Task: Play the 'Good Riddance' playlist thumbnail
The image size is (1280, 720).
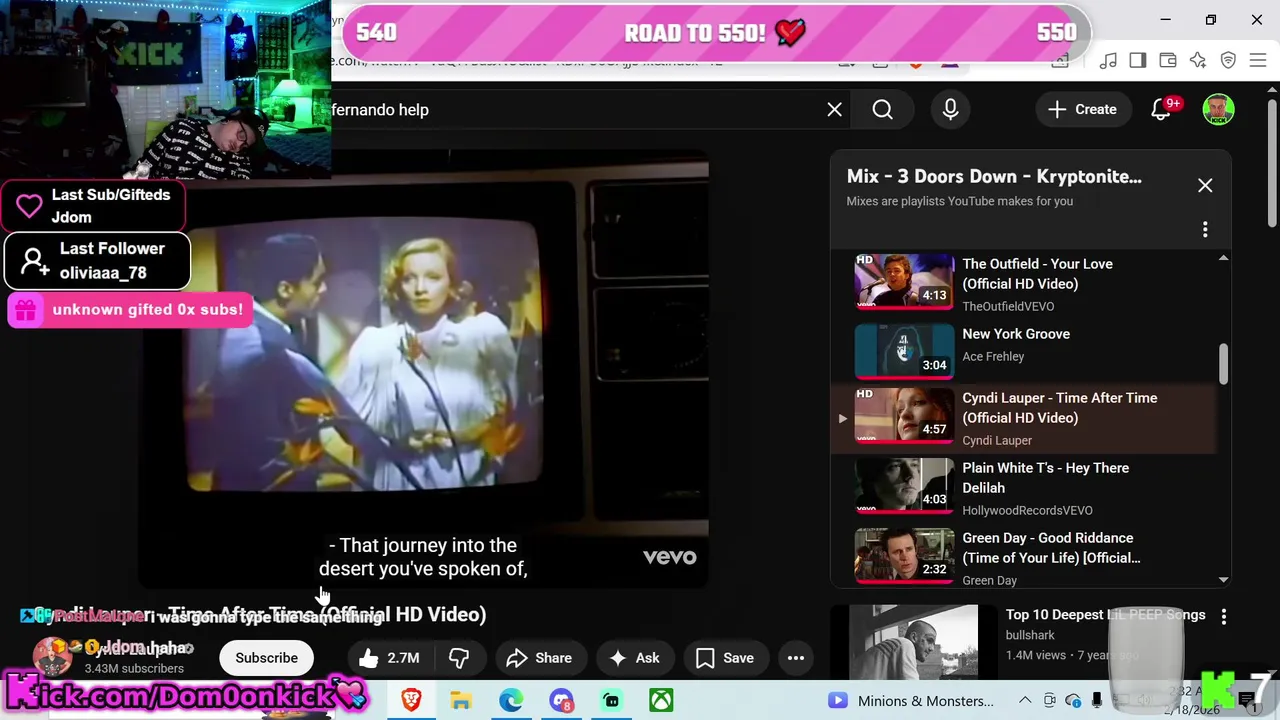Action: 904,555
